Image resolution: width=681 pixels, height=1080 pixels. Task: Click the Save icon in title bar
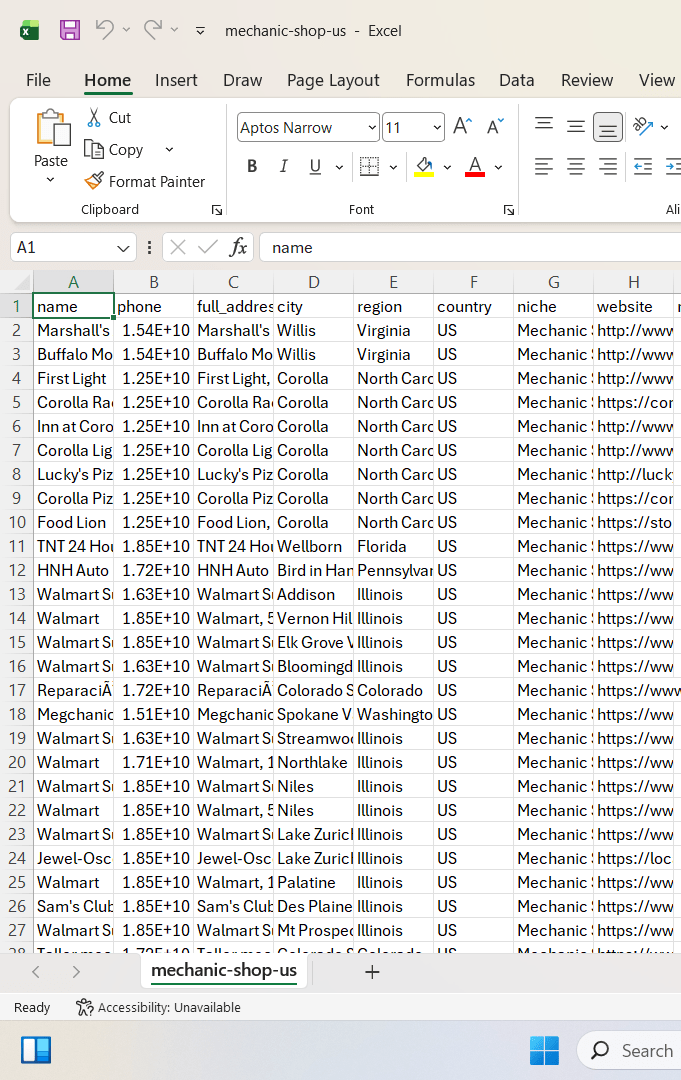tap(70, 30)
